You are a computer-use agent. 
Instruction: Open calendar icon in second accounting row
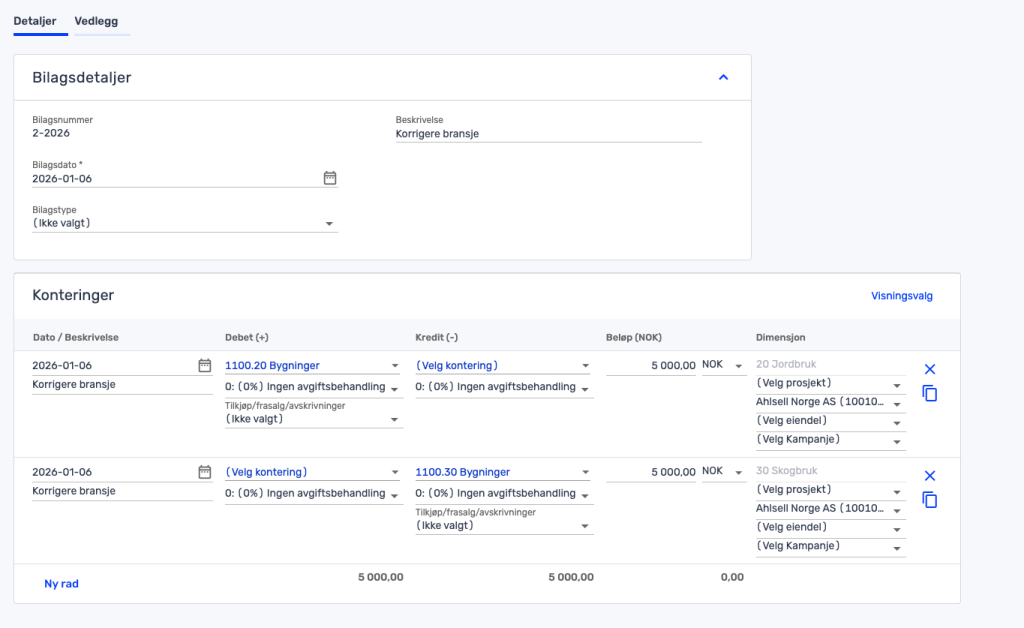coord(205,472)
